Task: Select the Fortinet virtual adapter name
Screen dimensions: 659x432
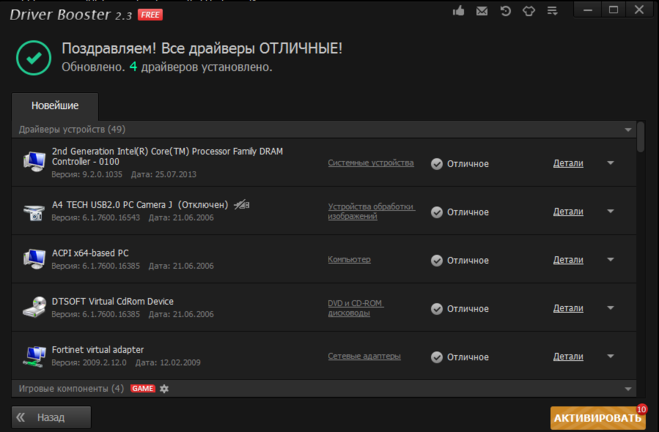Action: [98, 350]
